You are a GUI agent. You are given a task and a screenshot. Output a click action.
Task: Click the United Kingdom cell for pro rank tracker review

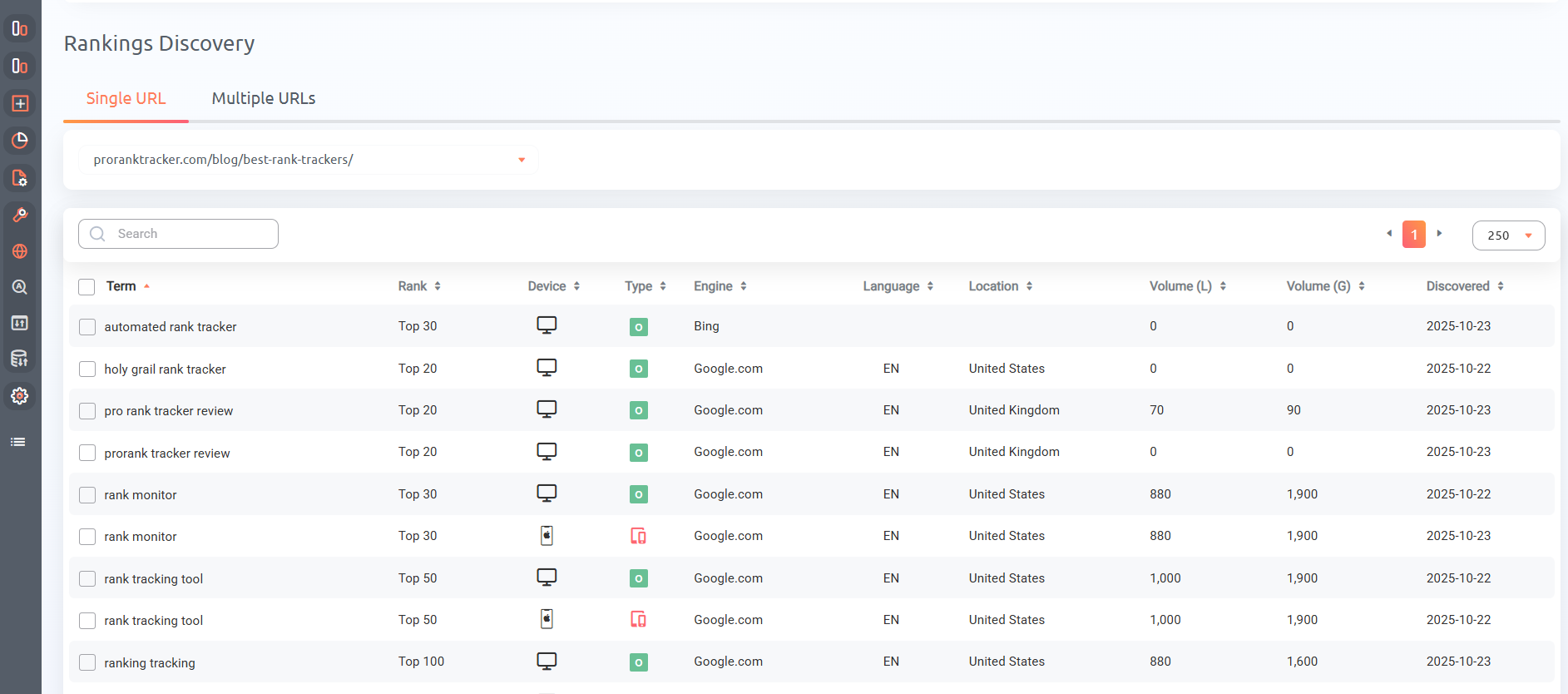tap(1014, 410)
